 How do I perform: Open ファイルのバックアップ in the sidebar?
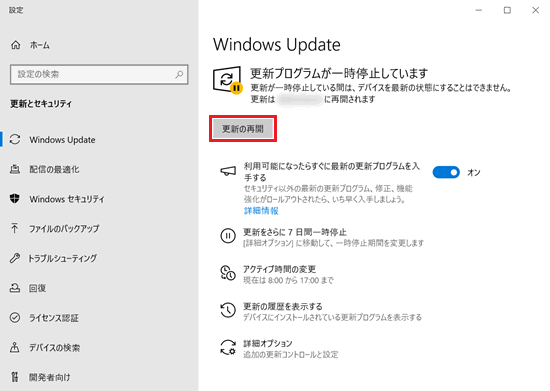tap(99, 228)
